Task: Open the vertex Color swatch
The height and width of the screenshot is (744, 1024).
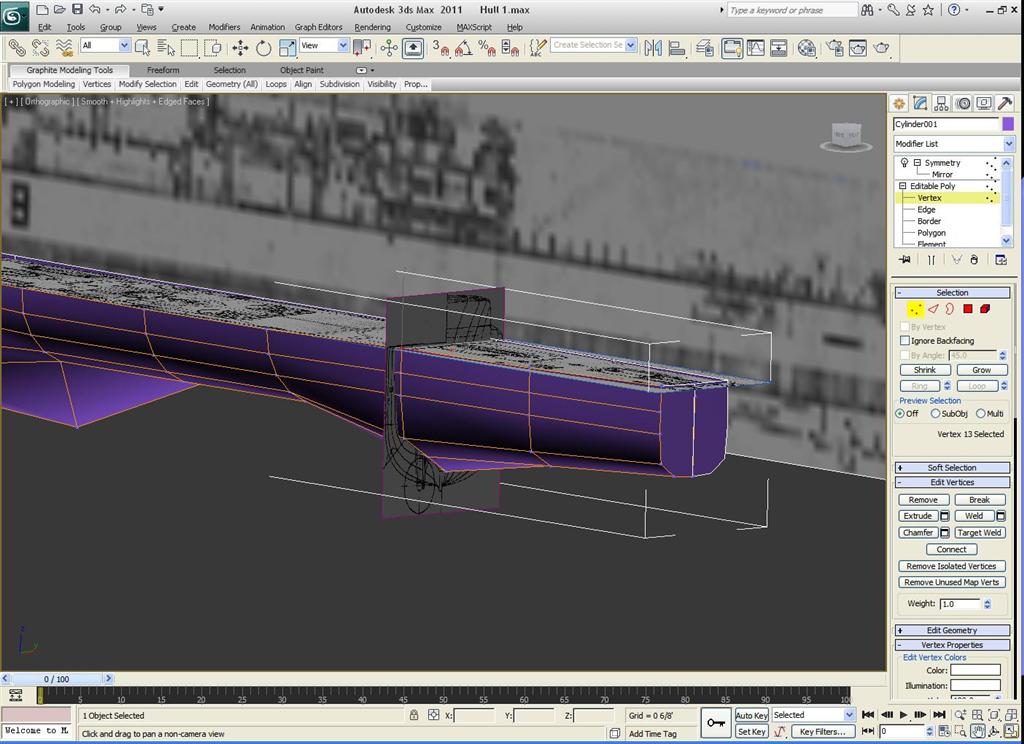Action: coord(975,670)
